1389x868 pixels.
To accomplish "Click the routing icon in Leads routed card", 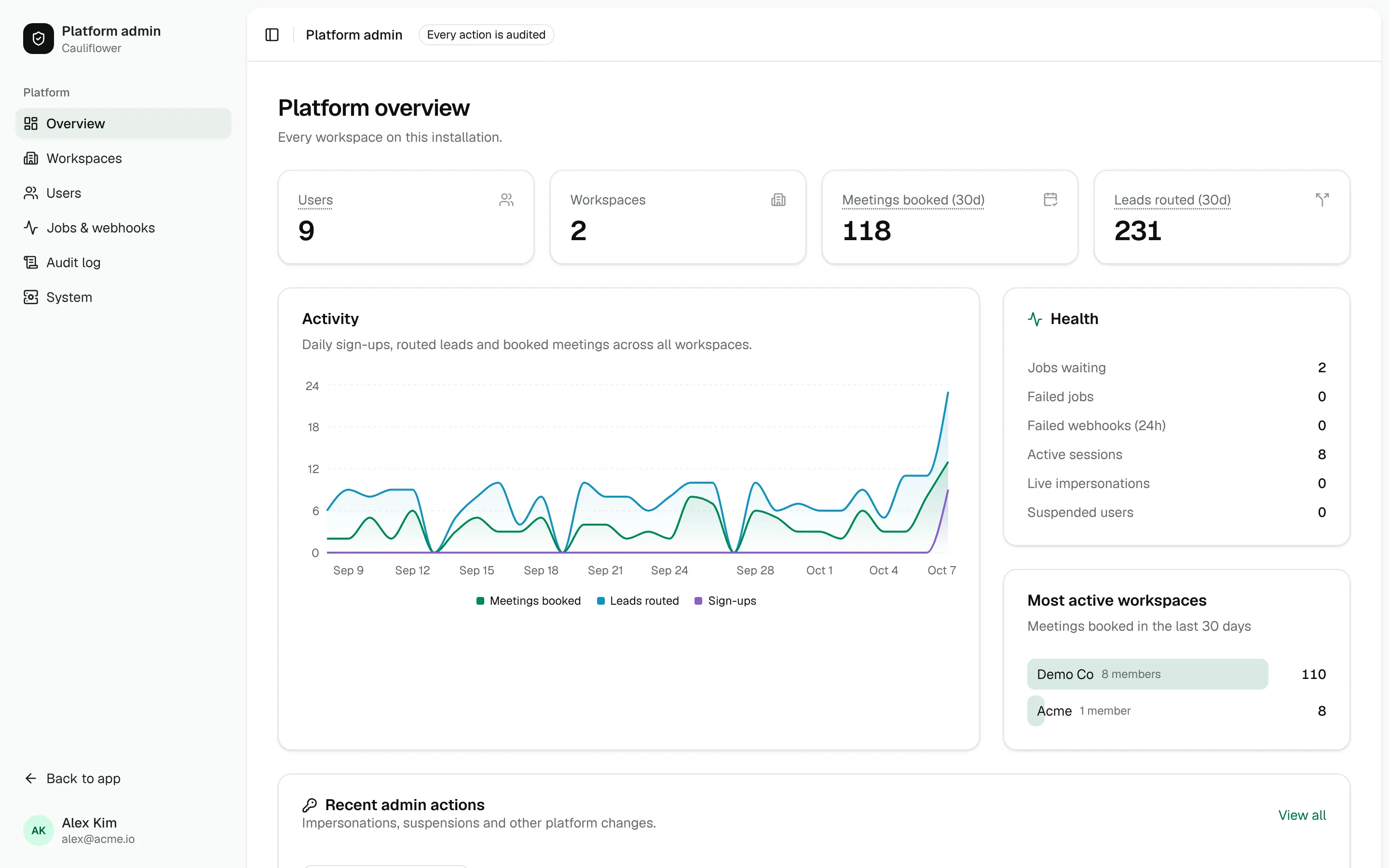I will coord(1322,200).
